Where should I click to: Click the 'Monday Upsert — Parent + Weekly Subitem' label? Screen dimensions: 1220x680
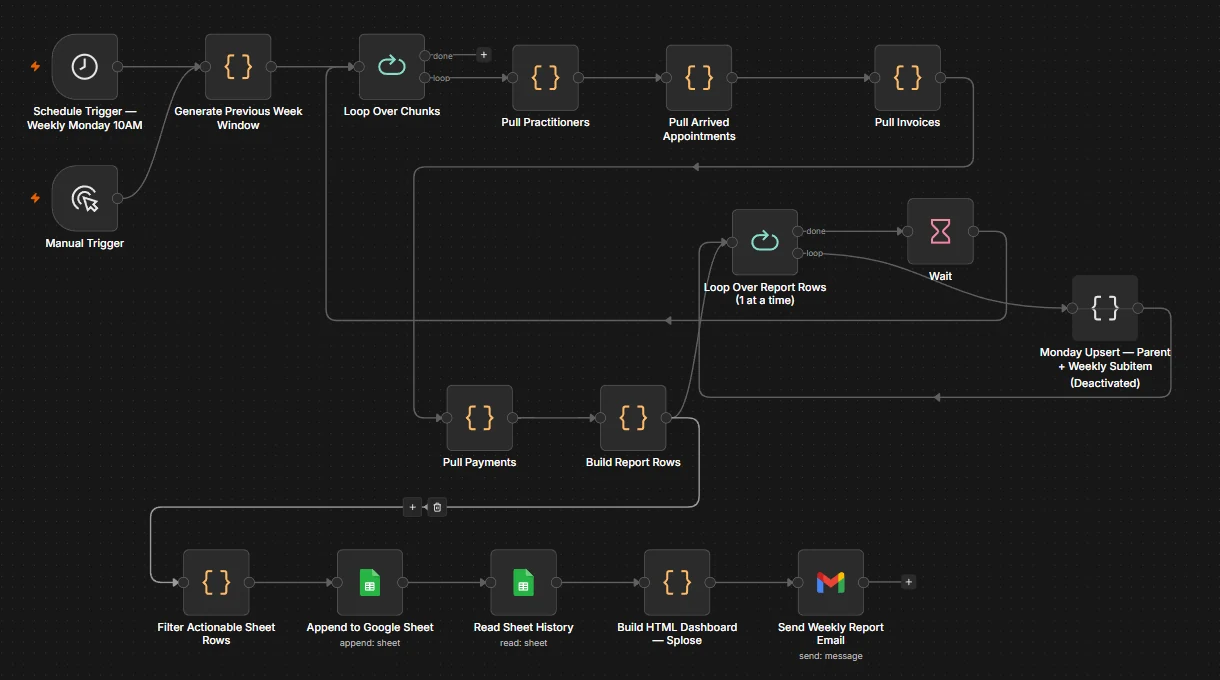pos(1105,359)
